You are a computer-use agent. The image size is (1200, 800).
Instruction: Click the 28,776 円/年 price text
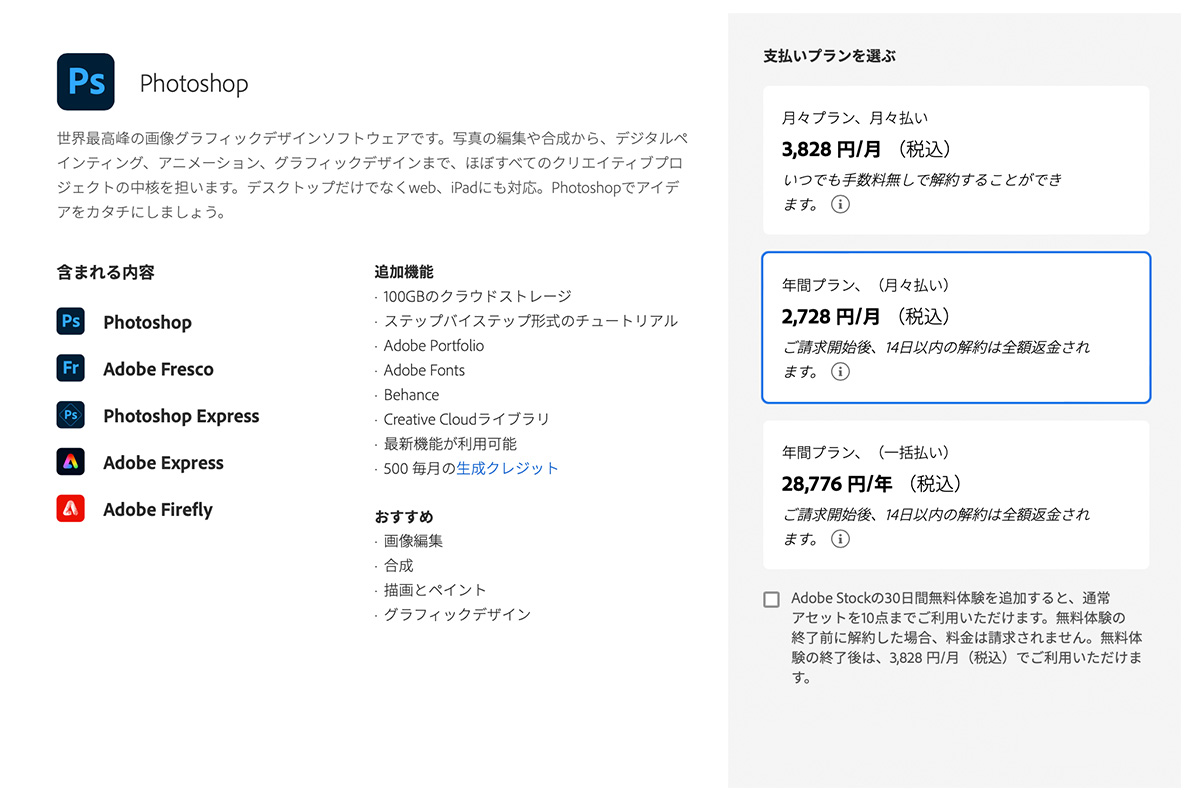[838, 484]
